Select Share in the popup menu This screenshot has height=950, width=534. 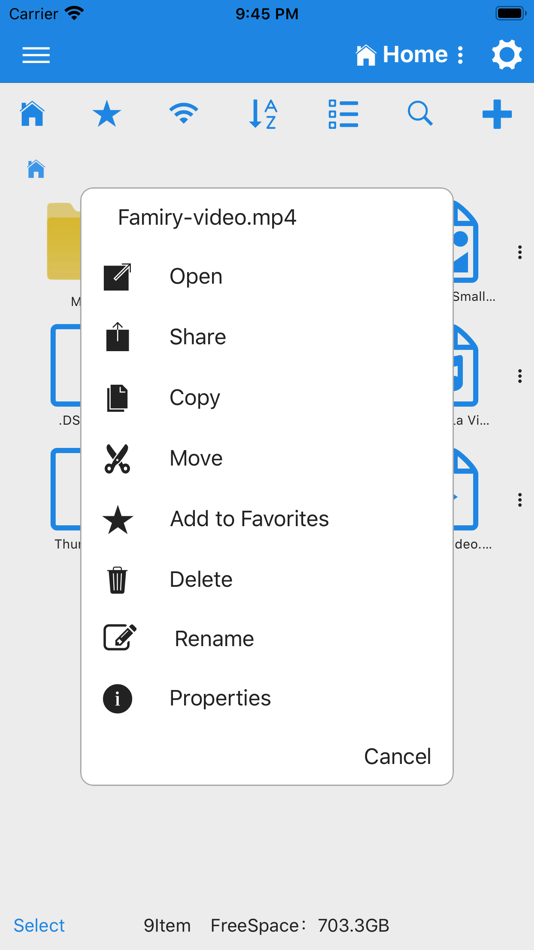(267, 337)
